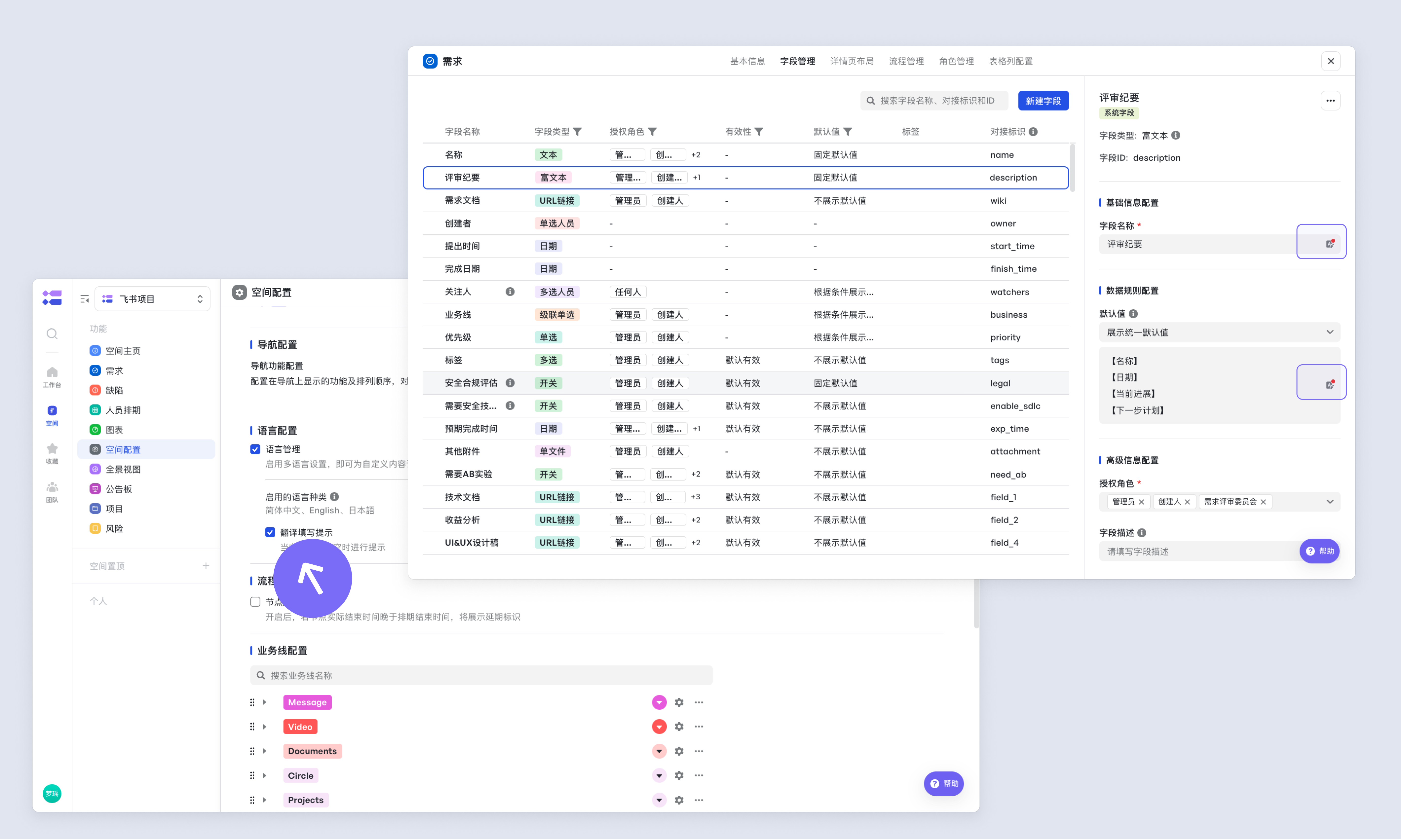This screenshot has width=1401, height=840.
Task: Add a pinned item with 空间置顶 plus
Action: 206,565
